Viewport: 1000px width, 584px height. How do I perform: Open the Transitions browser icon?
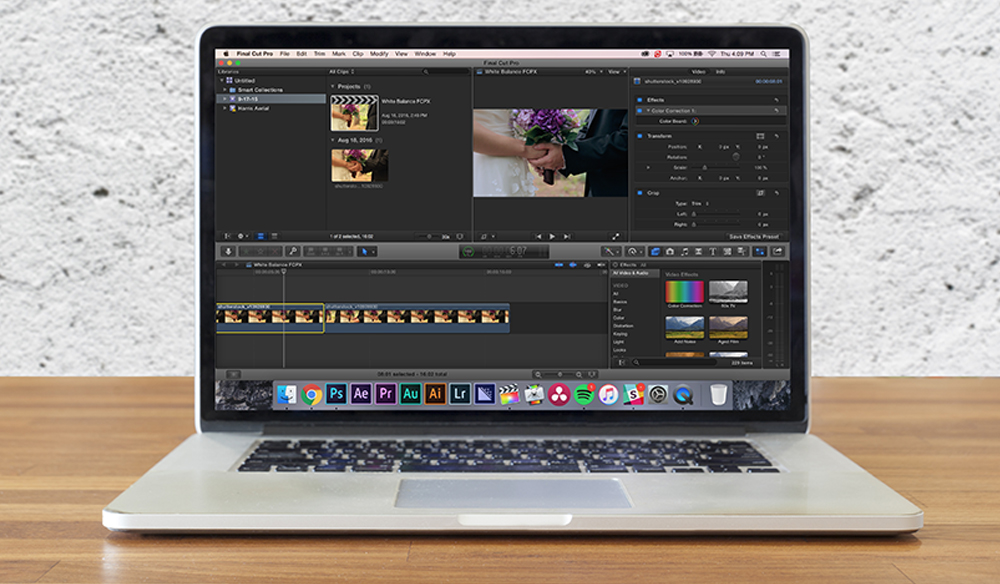(698, 251)
